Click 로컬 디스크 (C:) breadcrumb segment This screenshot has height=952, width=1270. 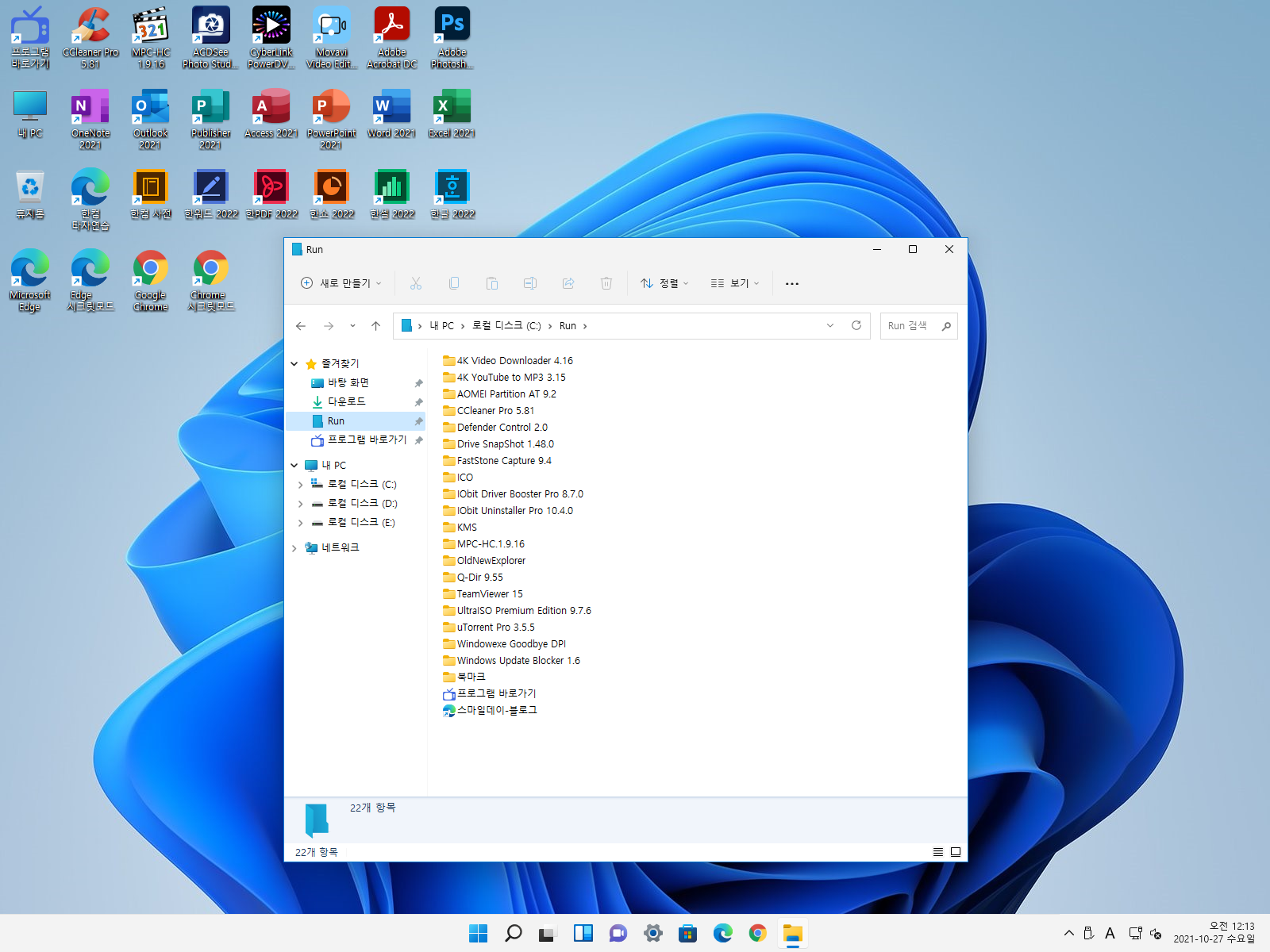pyautogui.click(x=506, y=326)
